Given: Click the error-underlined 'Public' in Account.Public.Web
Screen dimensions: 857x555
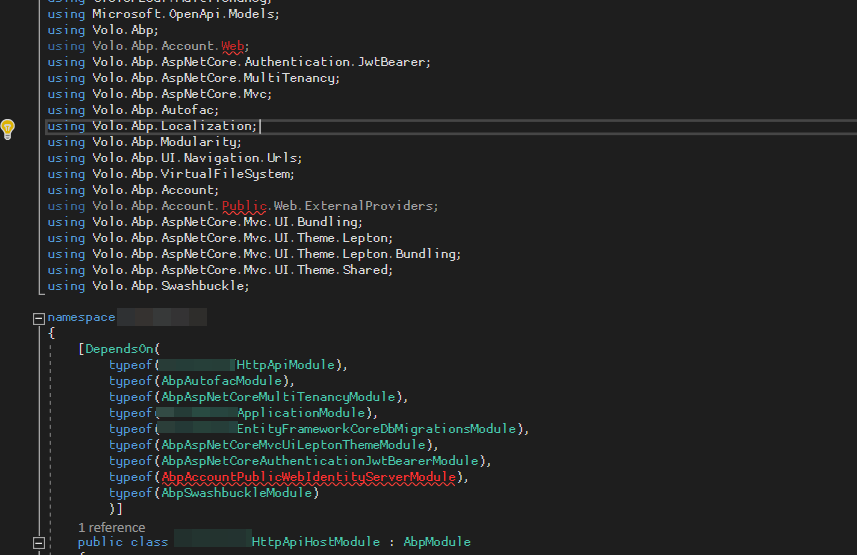Looking at the screenshot, I should [244, 206].
